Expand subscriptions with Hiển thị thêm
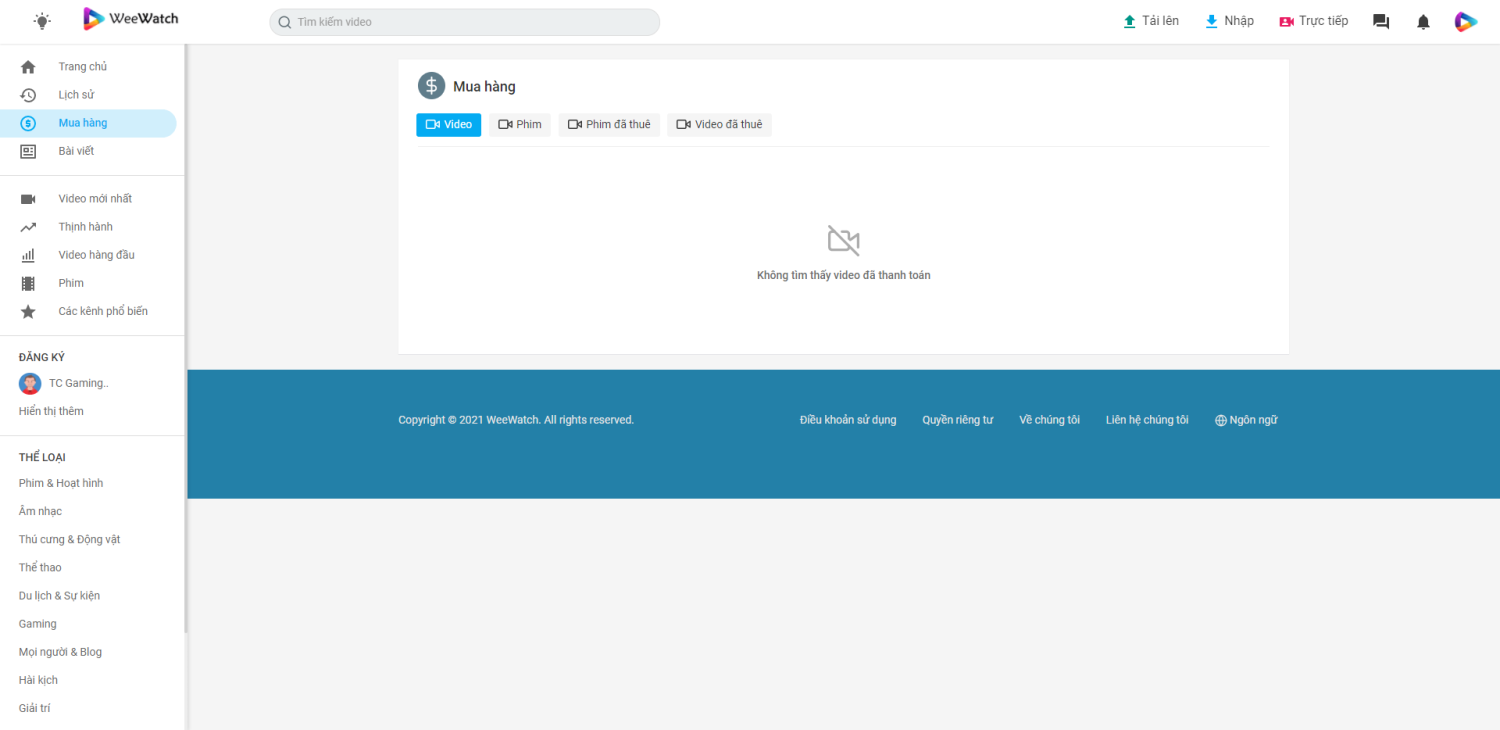Image resolution: width=1500 pixels, height=730 pixels. (x=51, y=411)
